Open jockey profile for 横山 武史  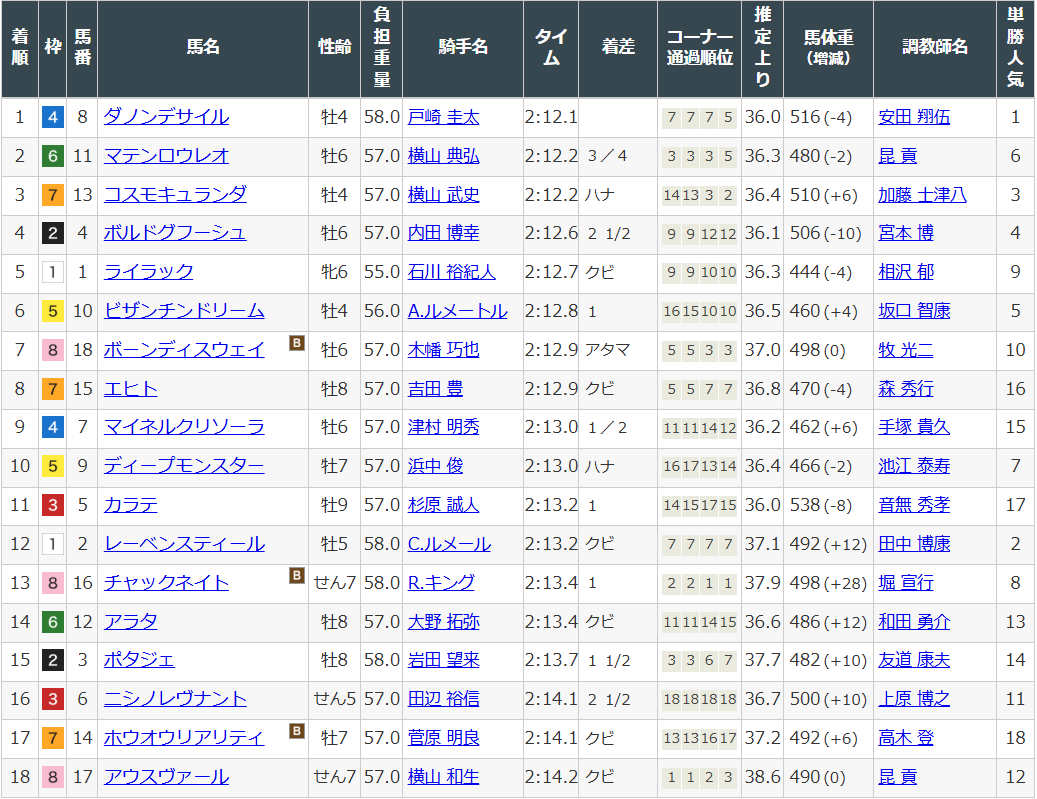444,195
